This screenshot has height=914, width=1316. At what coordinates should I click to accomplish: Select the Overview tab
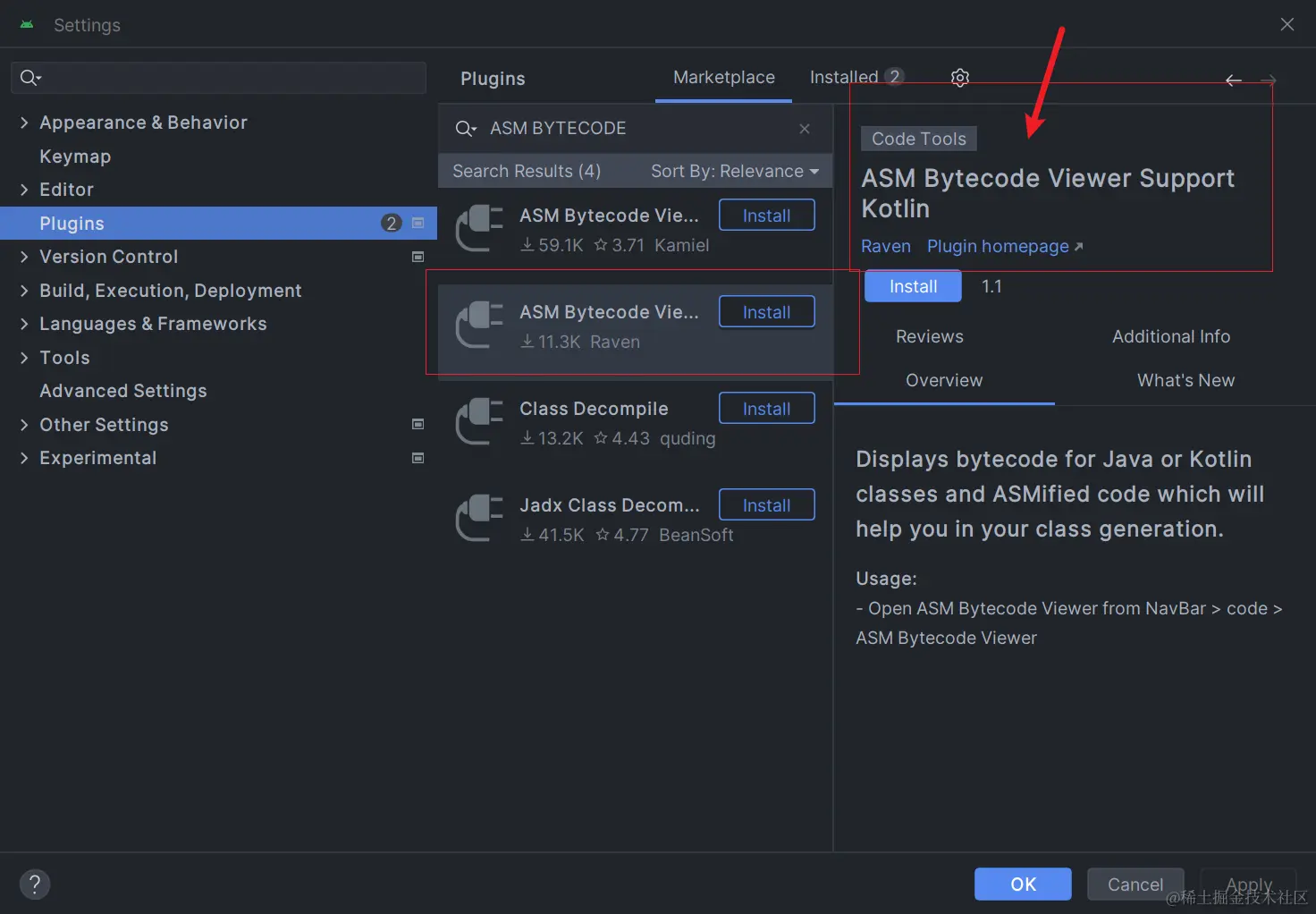[x=944, y=380]
